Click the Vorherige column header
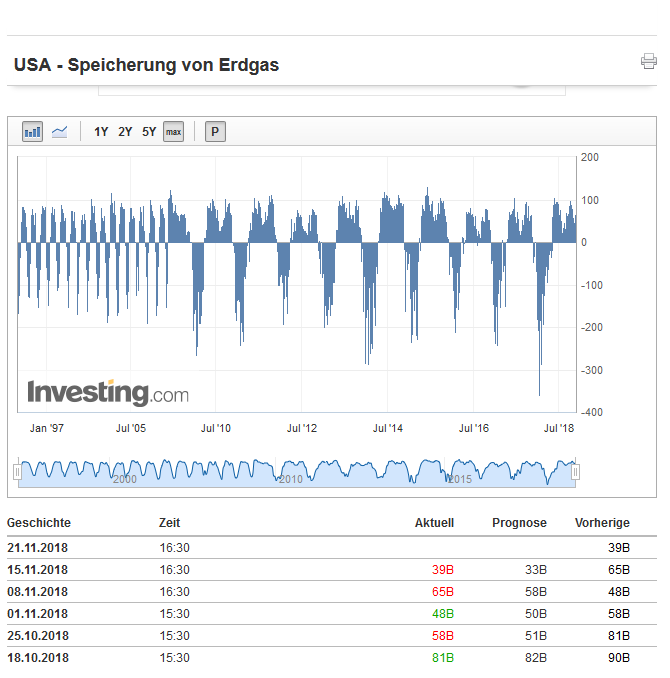670x678 pixels. (x=602, y=522)
